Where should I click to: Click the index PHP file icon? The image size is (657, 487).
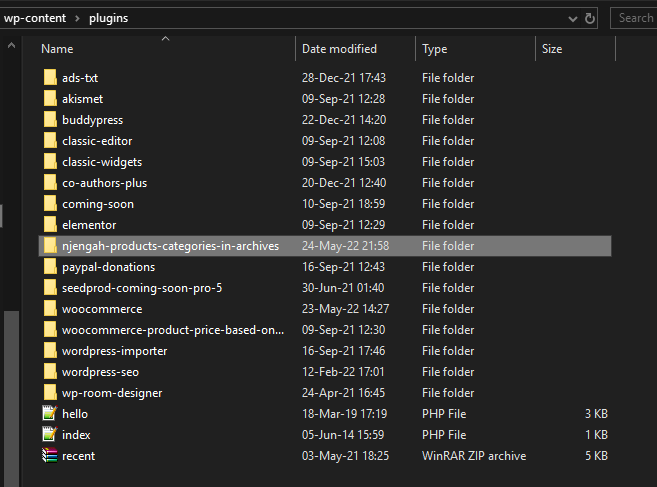coord(49,434)
